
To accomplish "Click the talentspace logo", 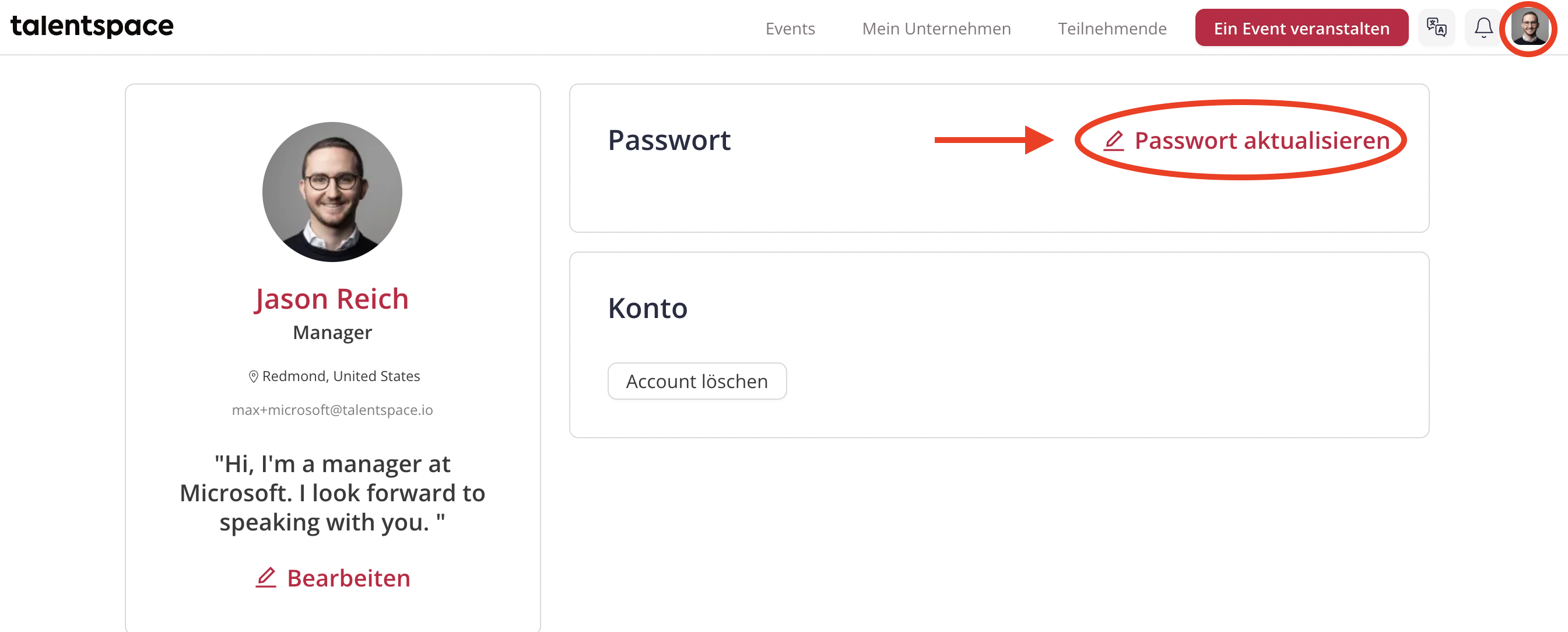I will pos(92,26).
